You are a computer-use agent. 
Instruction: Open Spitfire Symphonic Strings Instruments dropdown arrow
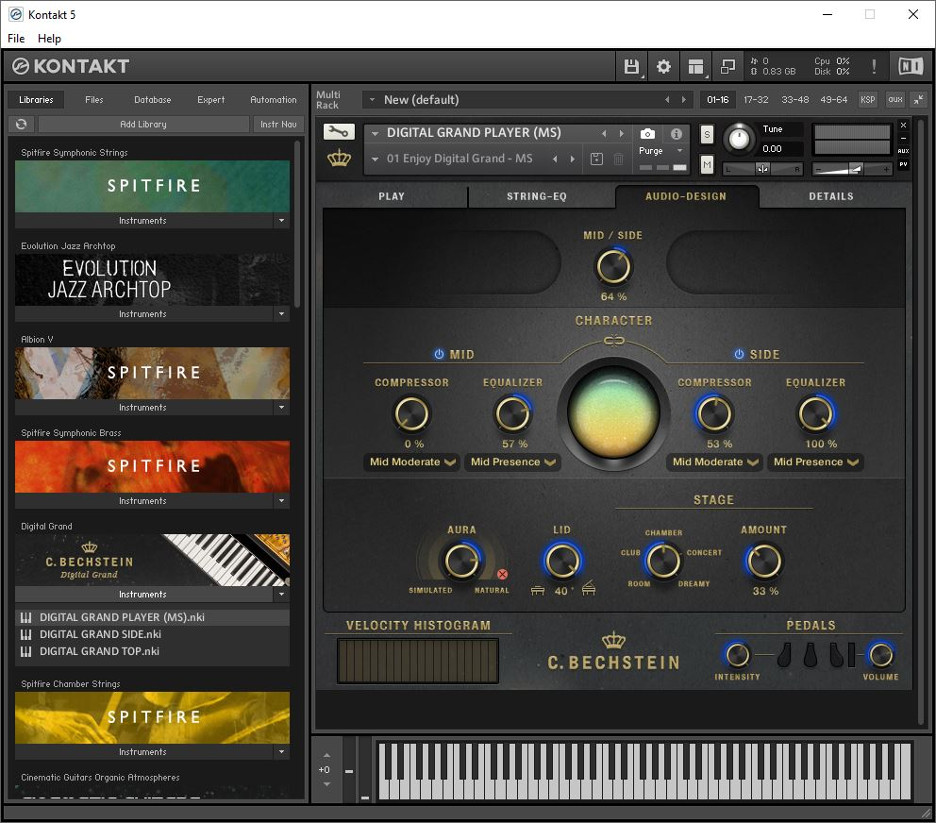pos(282,221)
